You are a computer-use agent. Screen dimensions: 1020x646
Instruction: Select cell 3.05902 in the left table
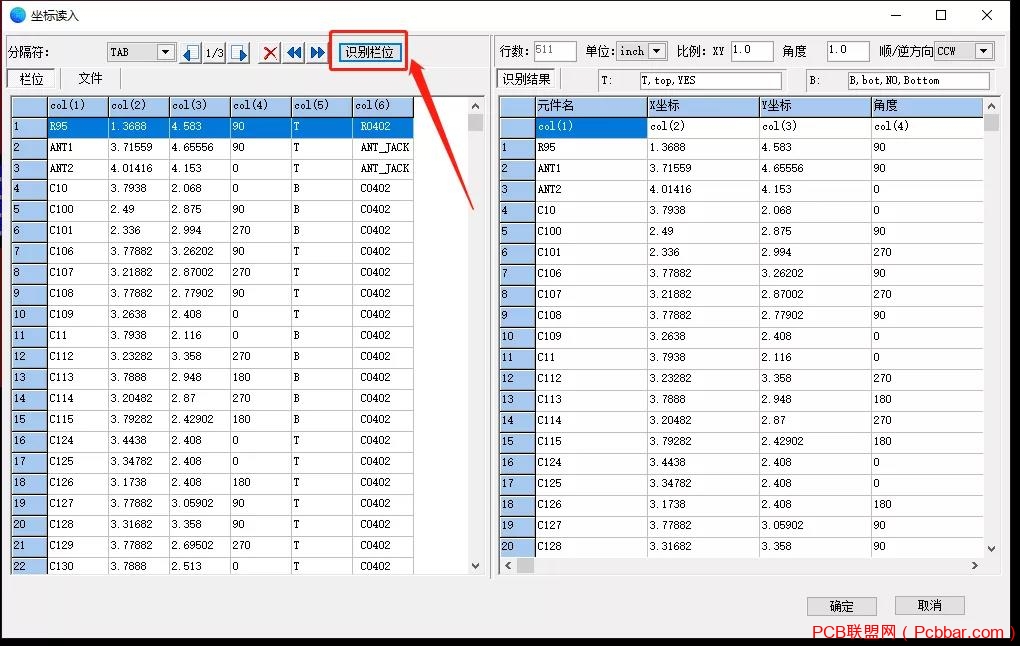(x=200, y=504)
